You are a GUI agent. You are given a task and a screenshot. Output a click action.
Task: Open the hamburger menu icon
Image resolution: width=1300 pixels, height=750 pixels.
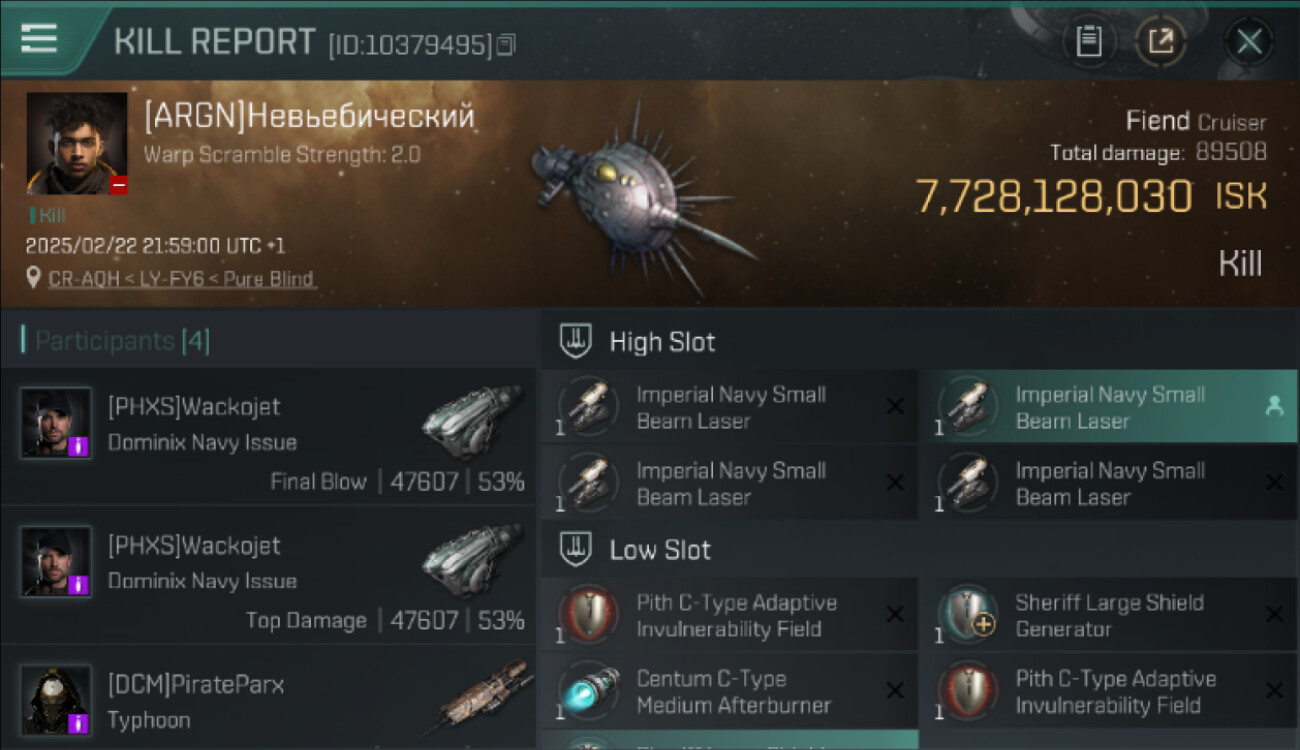(38, 38)
